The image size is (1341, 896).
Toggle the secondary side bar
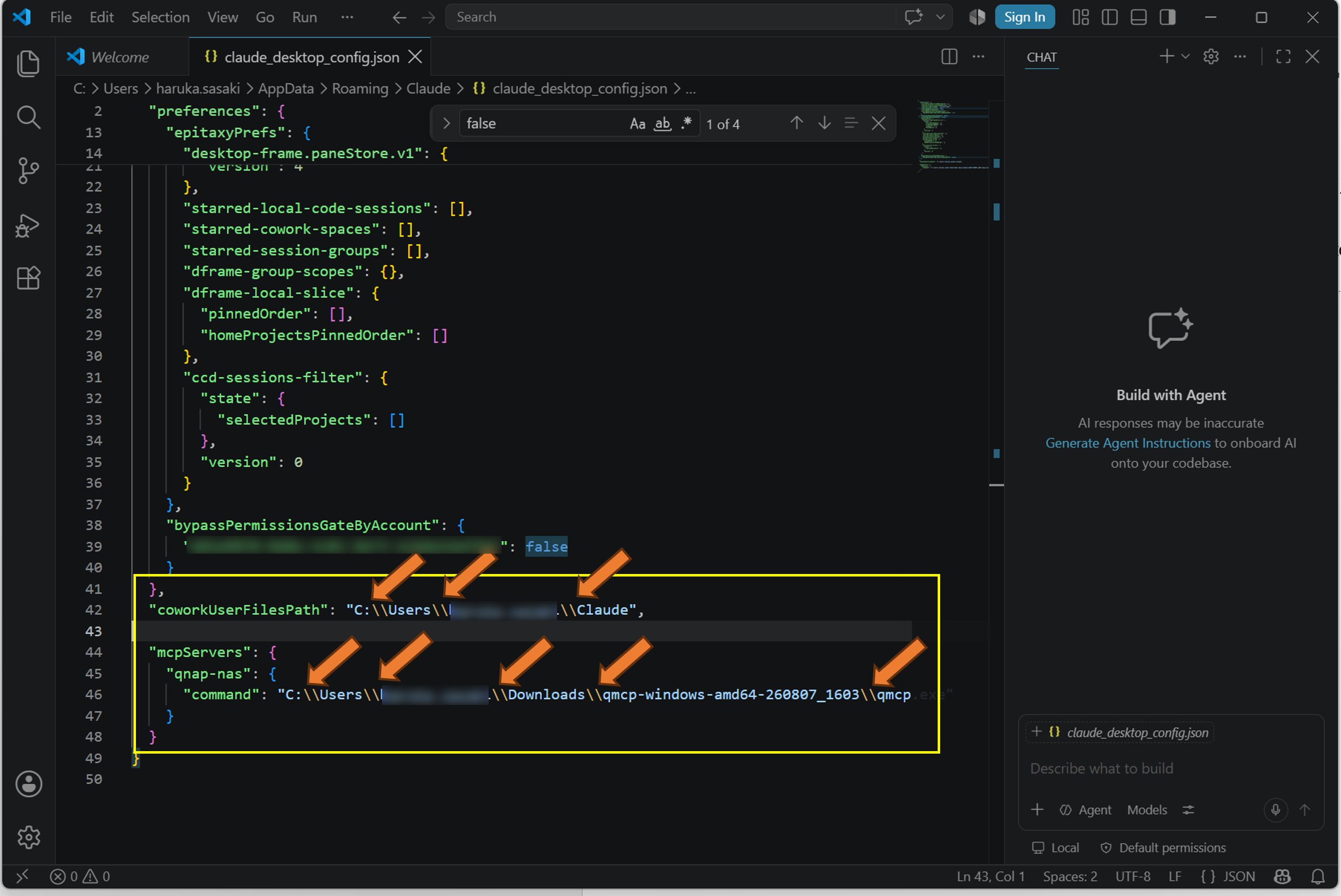tap(1167, 17)
